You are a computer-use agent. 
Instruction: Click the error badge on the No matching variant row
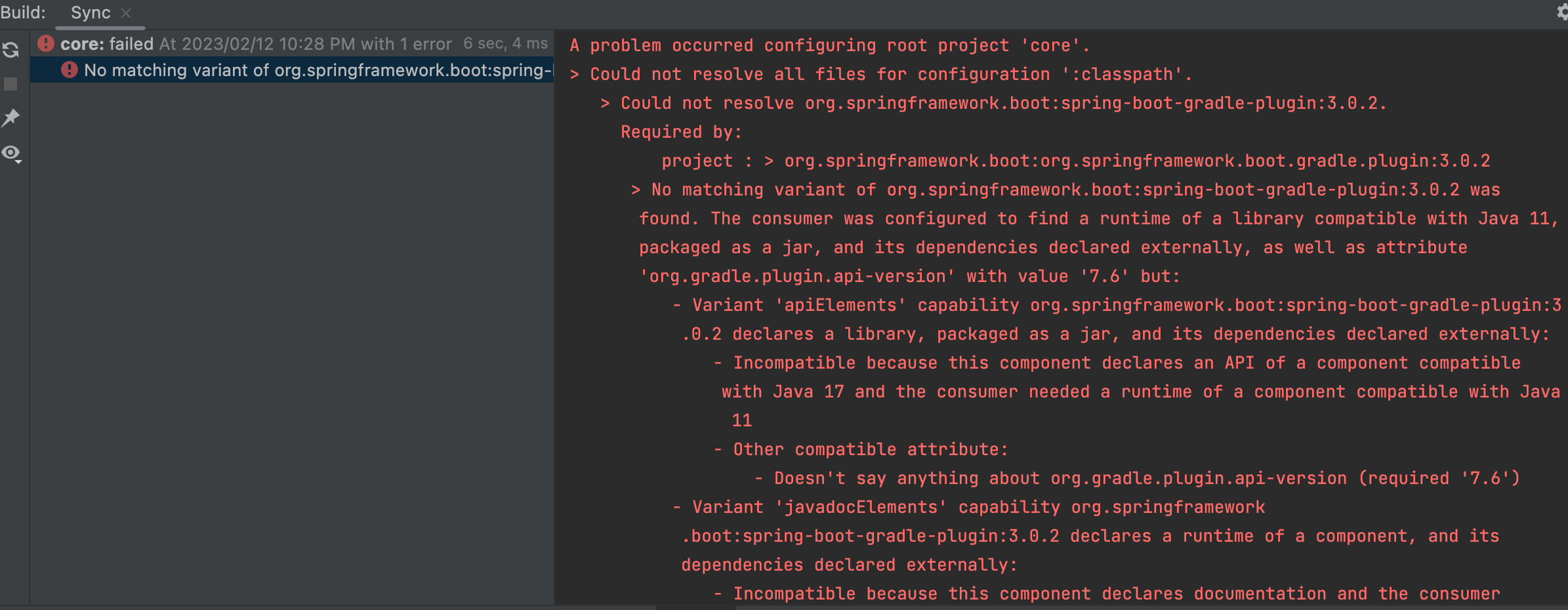pyautogui.click(x=70, y=70)
